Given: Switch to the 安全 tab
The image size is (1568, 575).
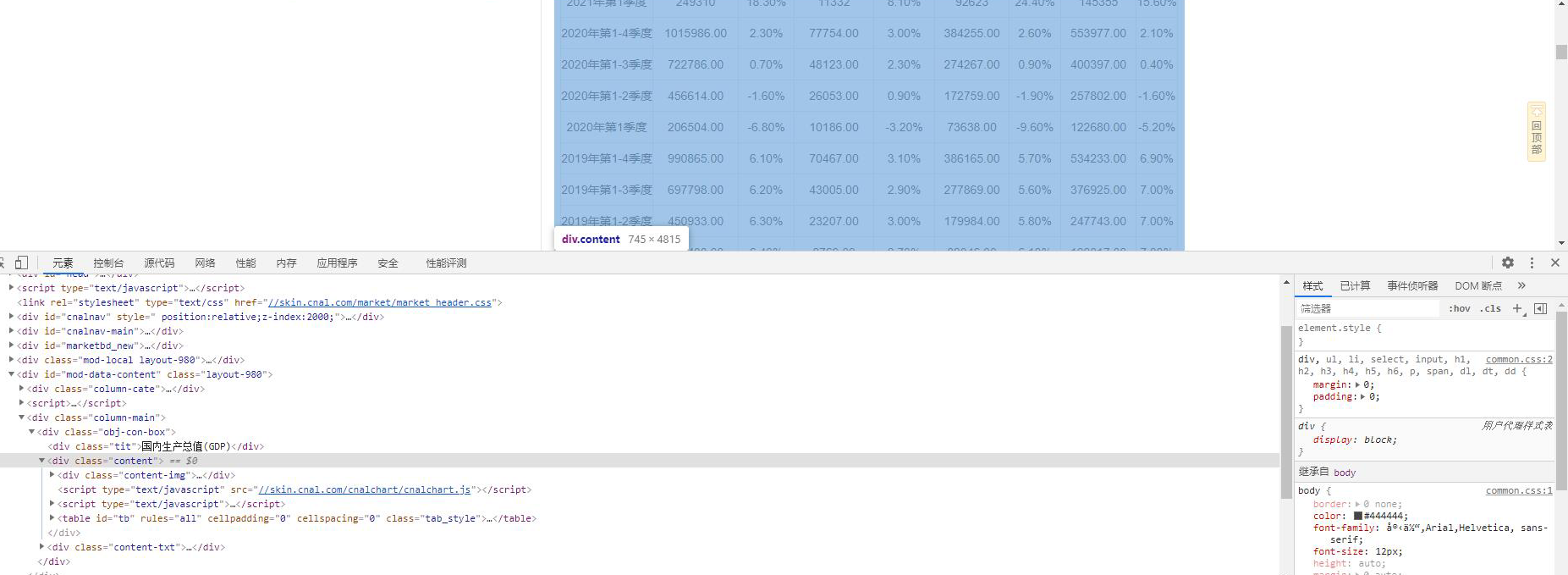Looking at the screenshot, I should click(388, 263).
